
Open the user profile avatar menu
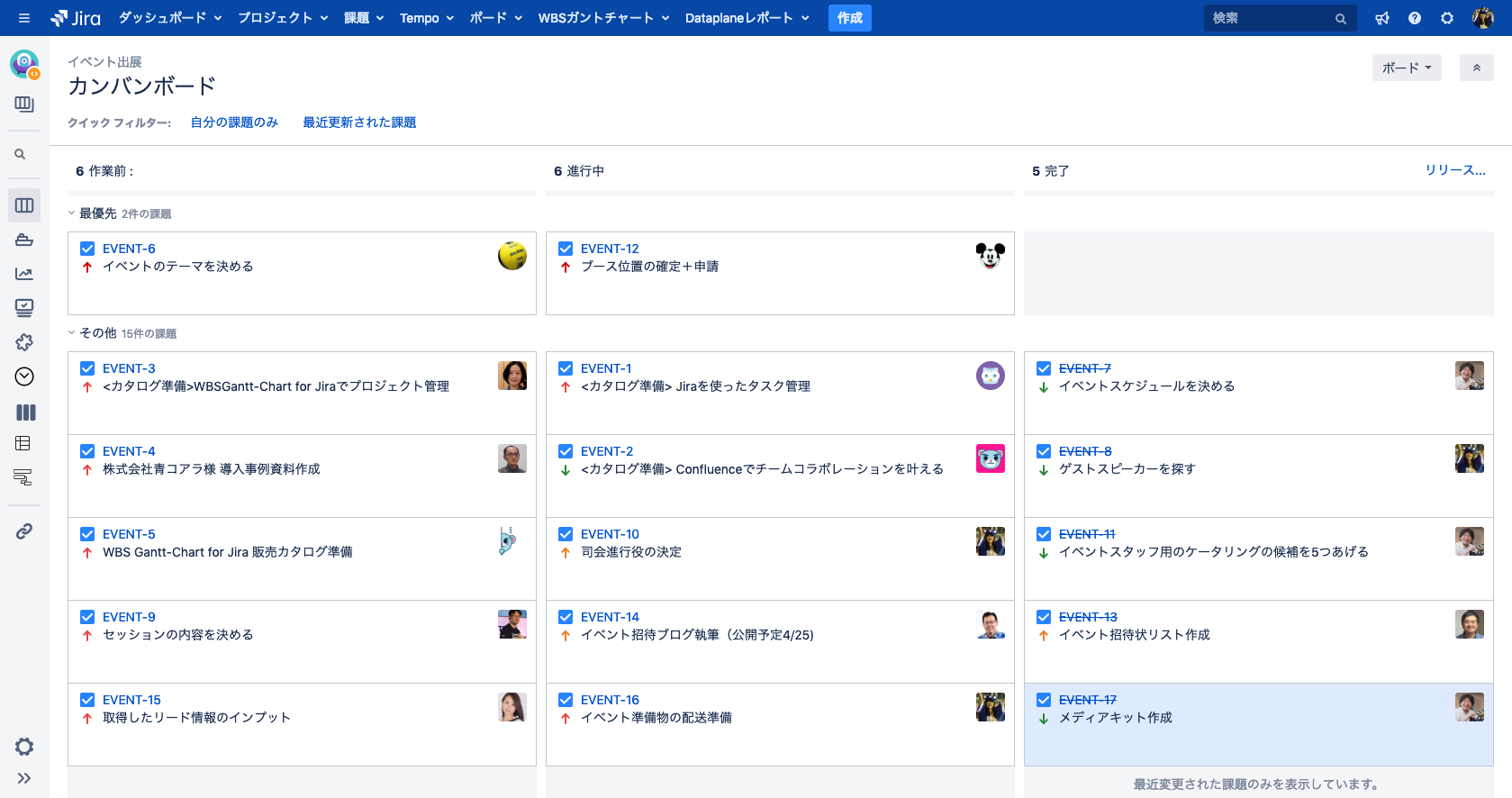1482,18
